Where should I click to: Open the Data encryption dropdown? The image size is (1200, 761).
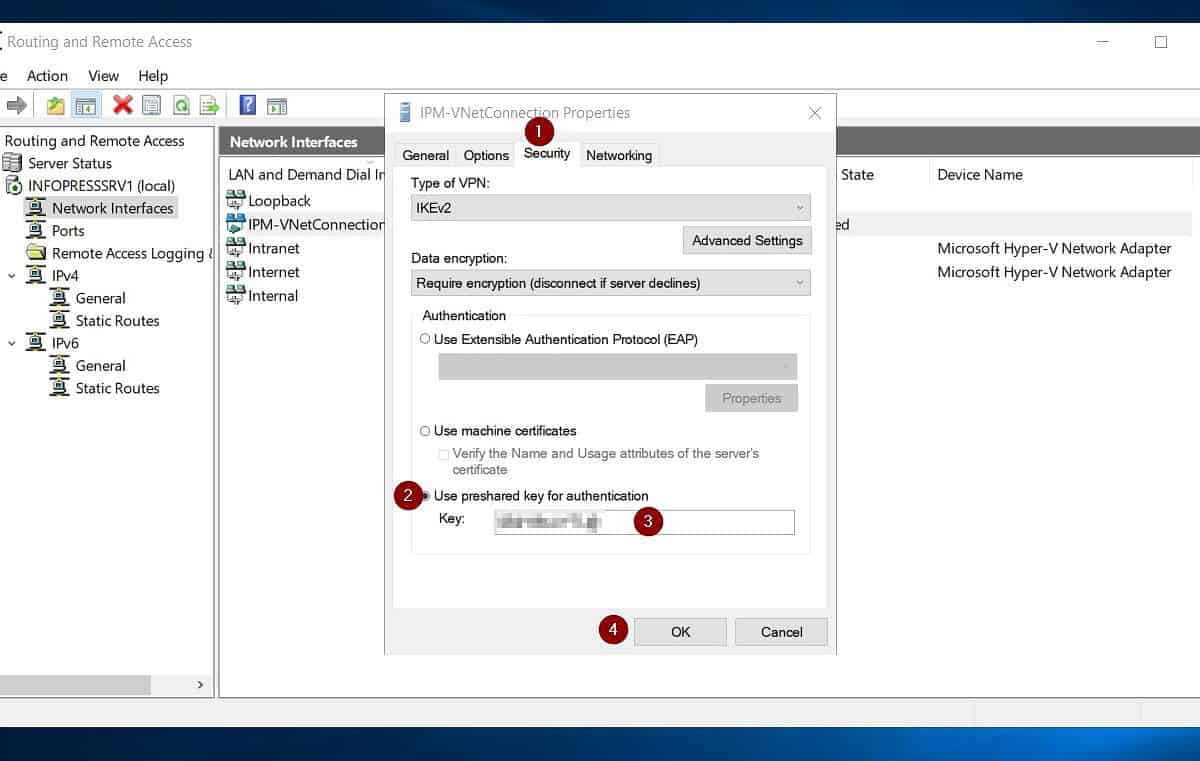click(x=610, y=283)
